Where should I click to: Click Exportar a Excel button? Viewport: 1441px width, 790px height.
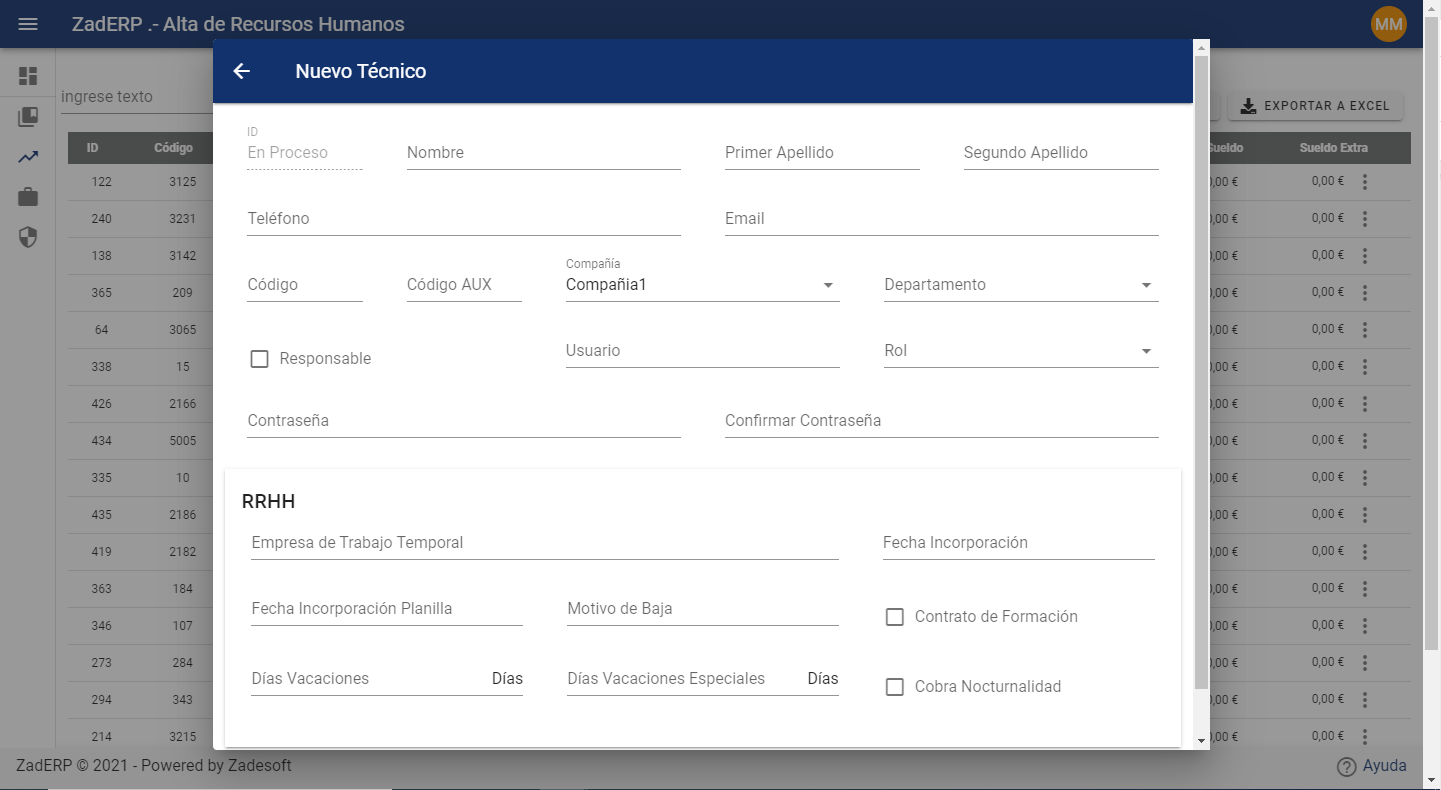[1315, 106]
